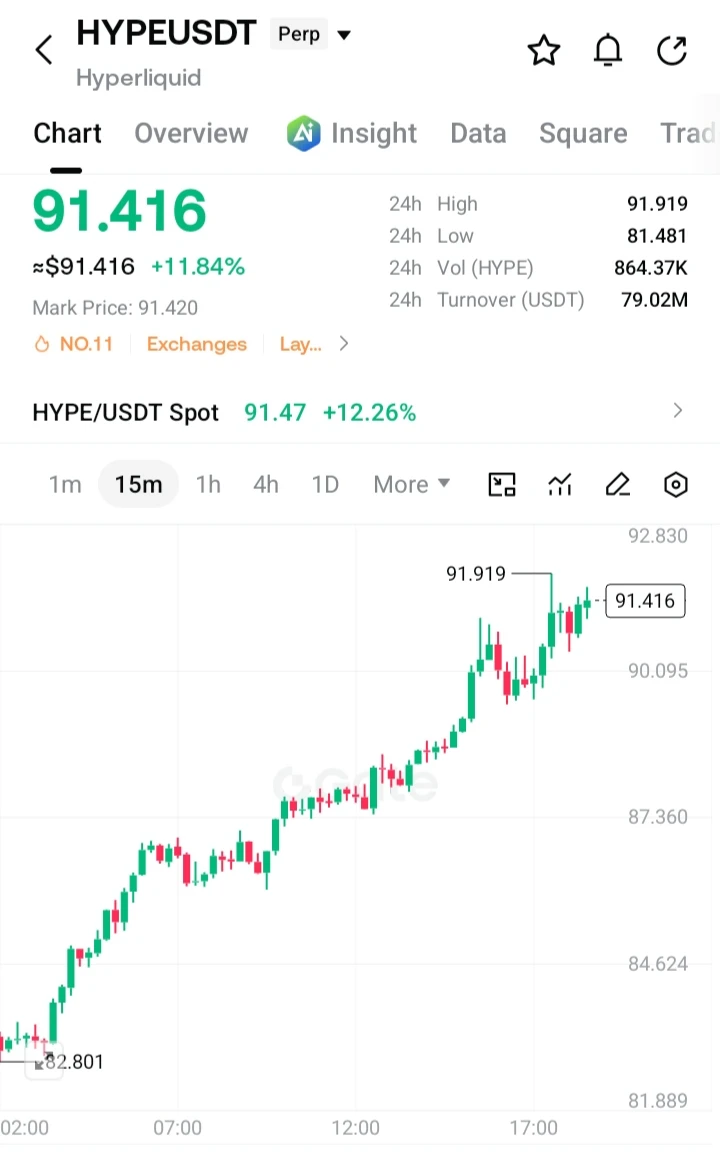This screenshot has width=720, height=1152.
Task: Tap the 87.360 price axis label
Action: coord(658,817)
